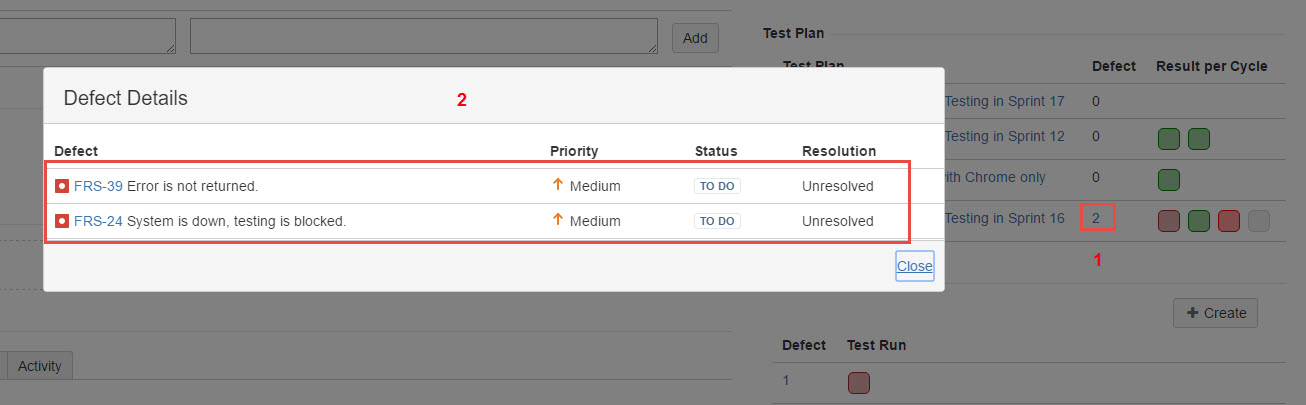Open the FRS-24 defect link
Screen dimensions: 1306x405
(x=98, y=221)
